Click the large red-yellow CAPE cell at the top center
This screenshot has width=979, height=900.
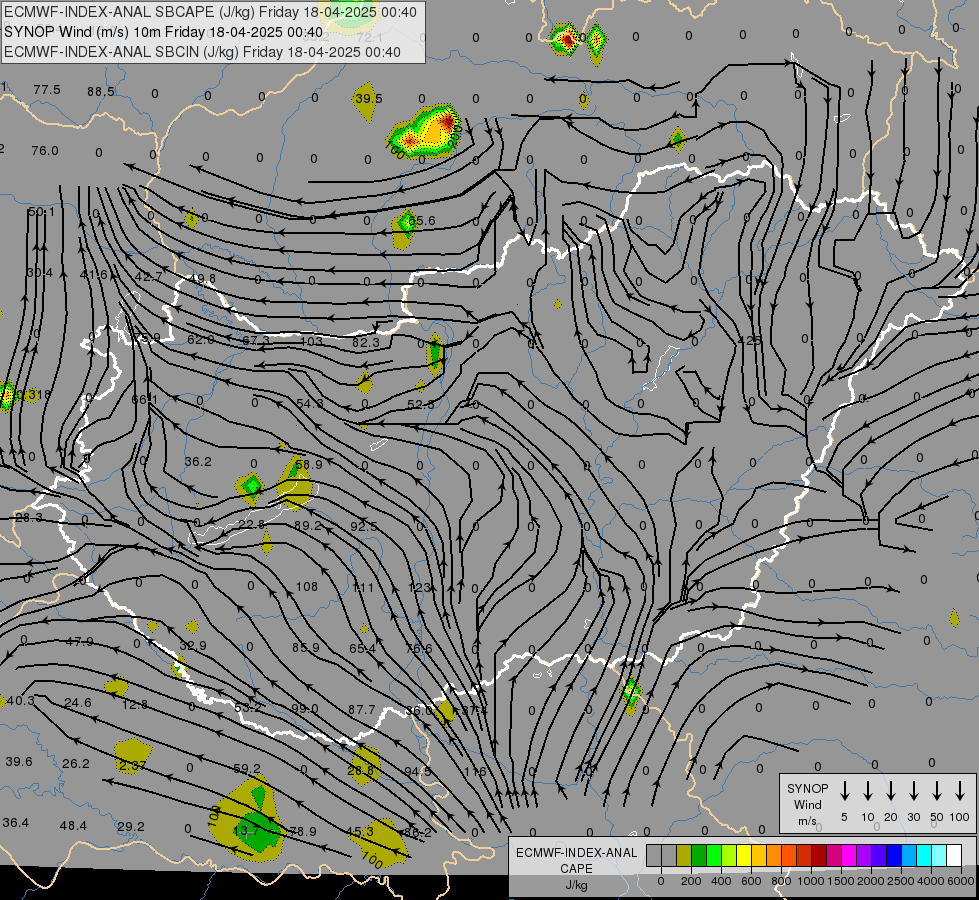[426, 132]
